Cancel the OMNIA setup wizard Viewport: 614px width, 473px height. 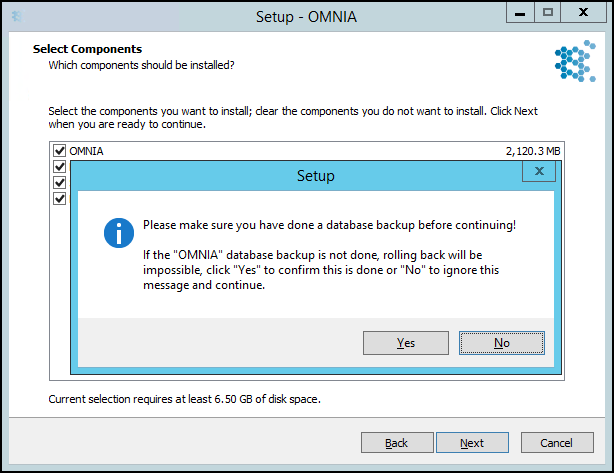click(x=557, y=443)
